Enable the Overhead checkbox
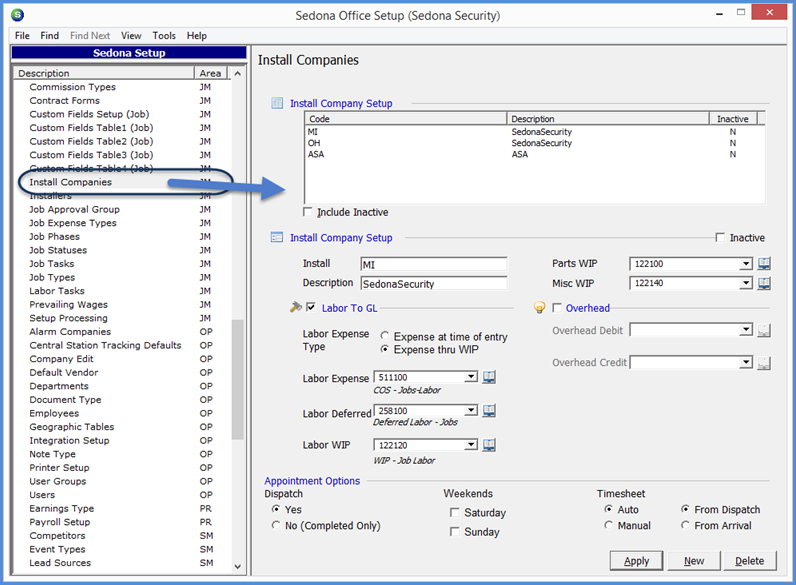Image resolution: width=796 pixels, height=585 pixels. [557, 308]
